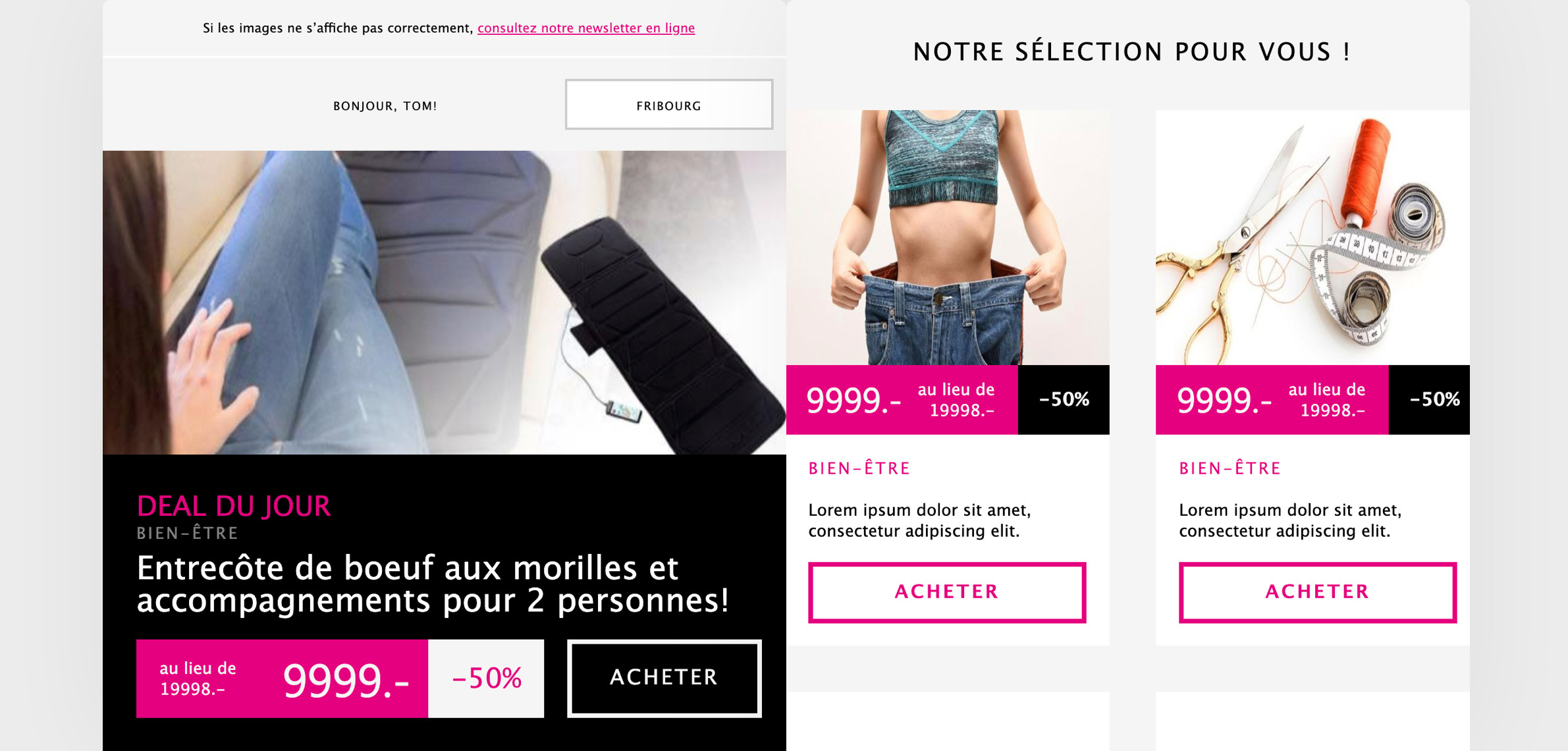Screen dimensions: 1568x751
Task: Click the Entrecôte de boeuf deal title
Action: (433, 584)
